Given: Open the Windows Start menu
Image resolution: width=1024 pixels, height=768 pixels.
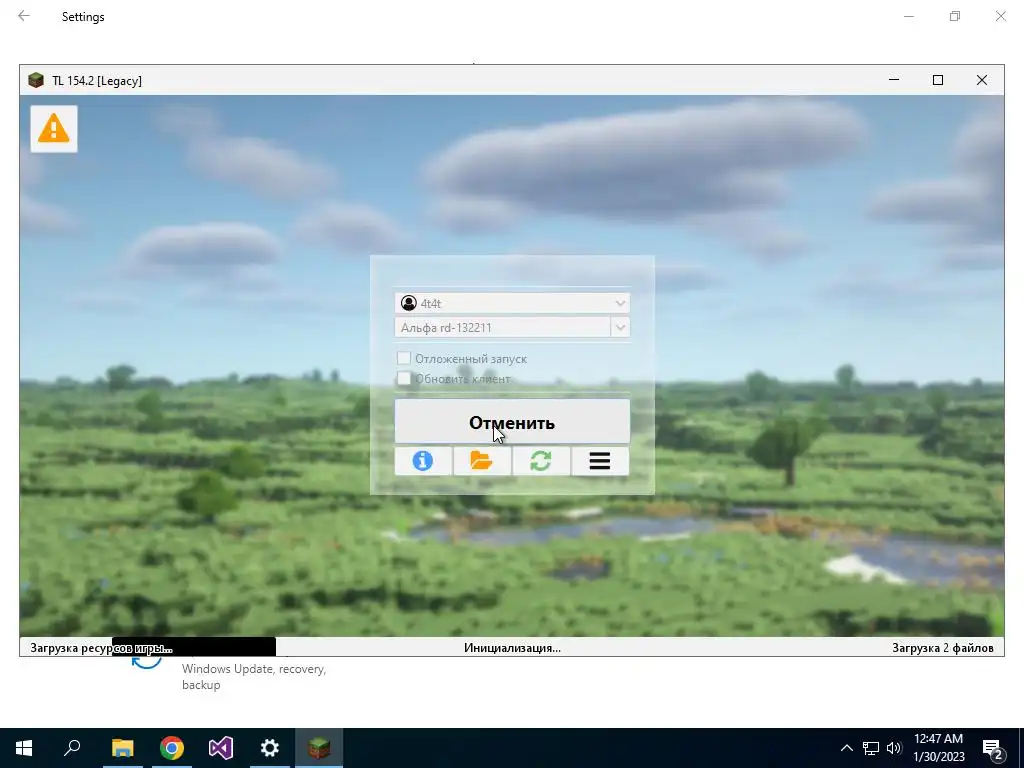Looking at the screenshot, I should pos(24,748).
